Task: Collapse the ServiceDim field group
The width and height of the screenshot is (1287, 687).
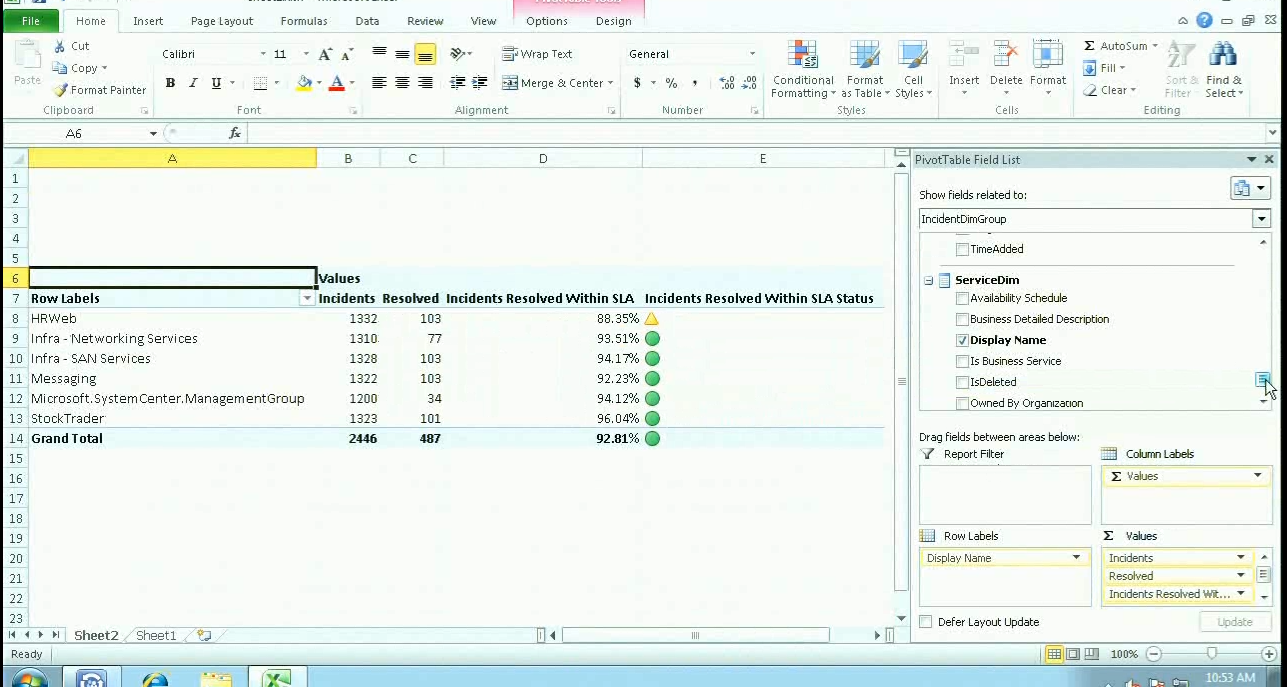Action: point(929,281)
